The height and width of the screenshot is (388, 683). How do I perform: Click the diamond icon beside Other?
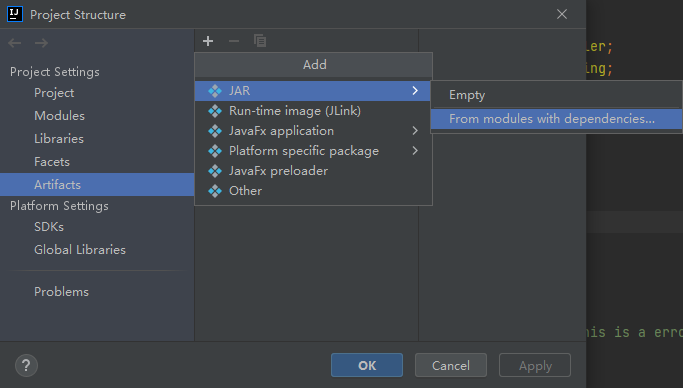[215, 191]
